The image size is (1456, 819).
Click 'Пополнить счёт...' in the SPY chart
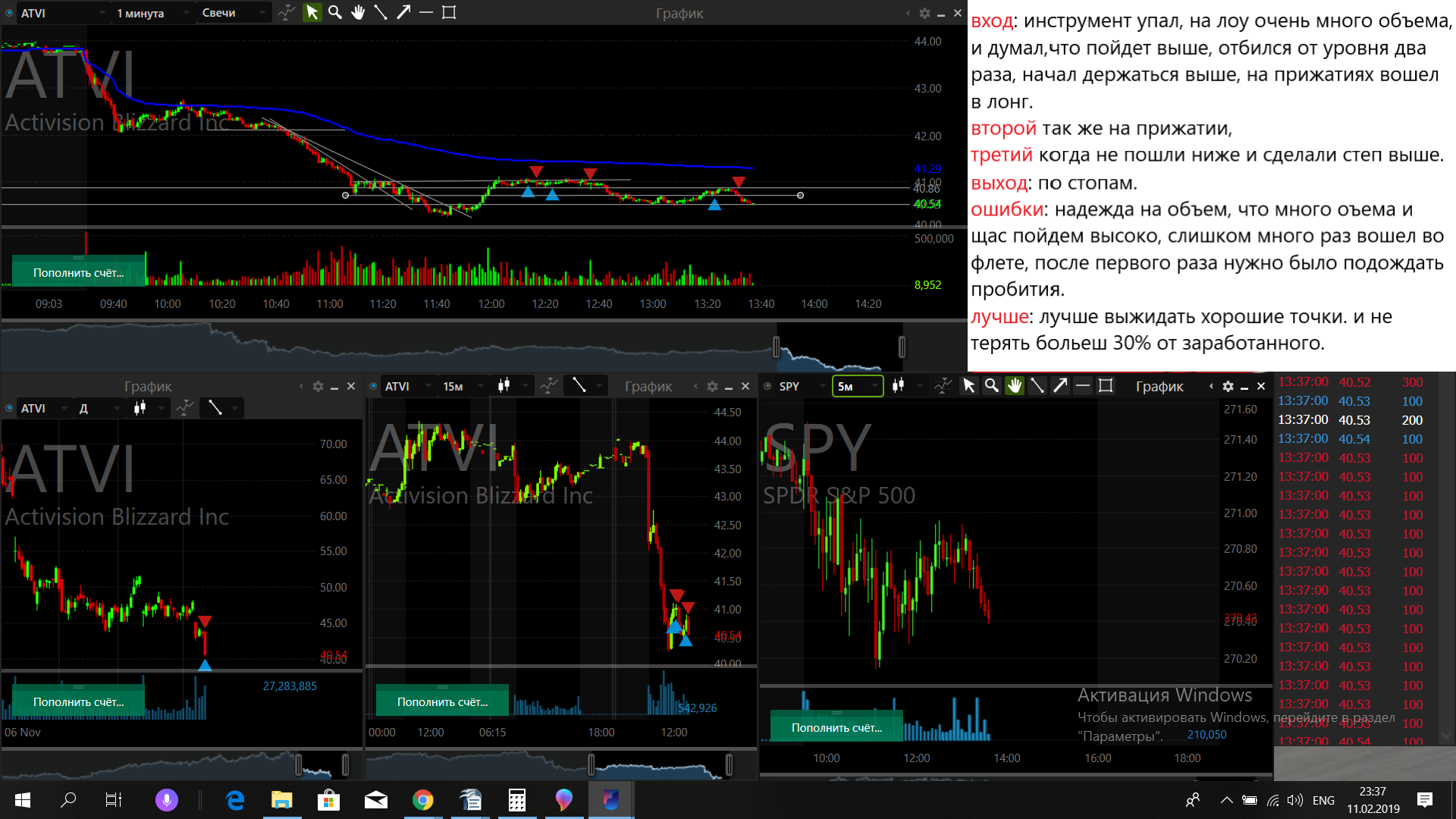tap(836, 727)
